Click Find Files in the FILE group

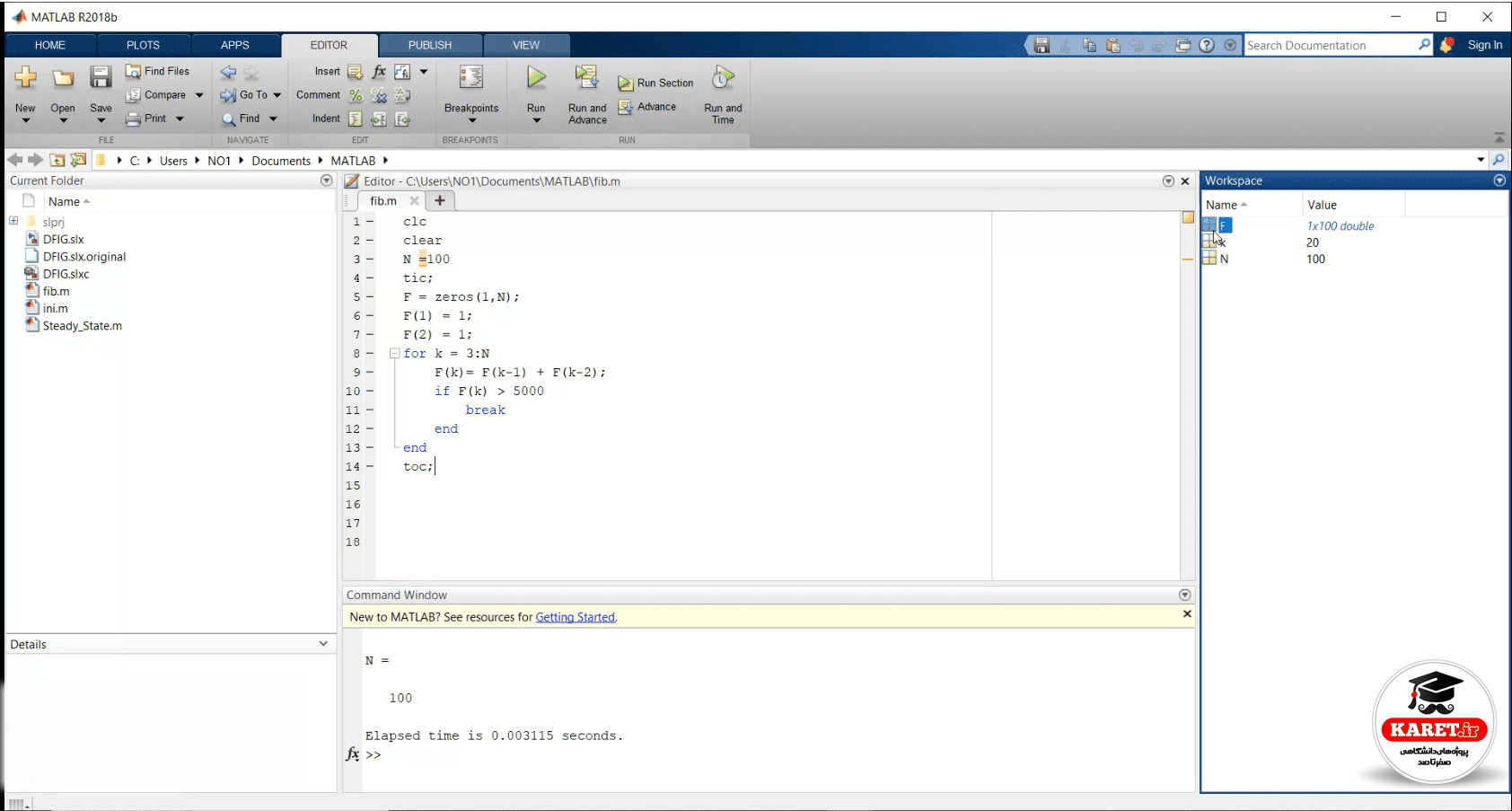point(158,71)
